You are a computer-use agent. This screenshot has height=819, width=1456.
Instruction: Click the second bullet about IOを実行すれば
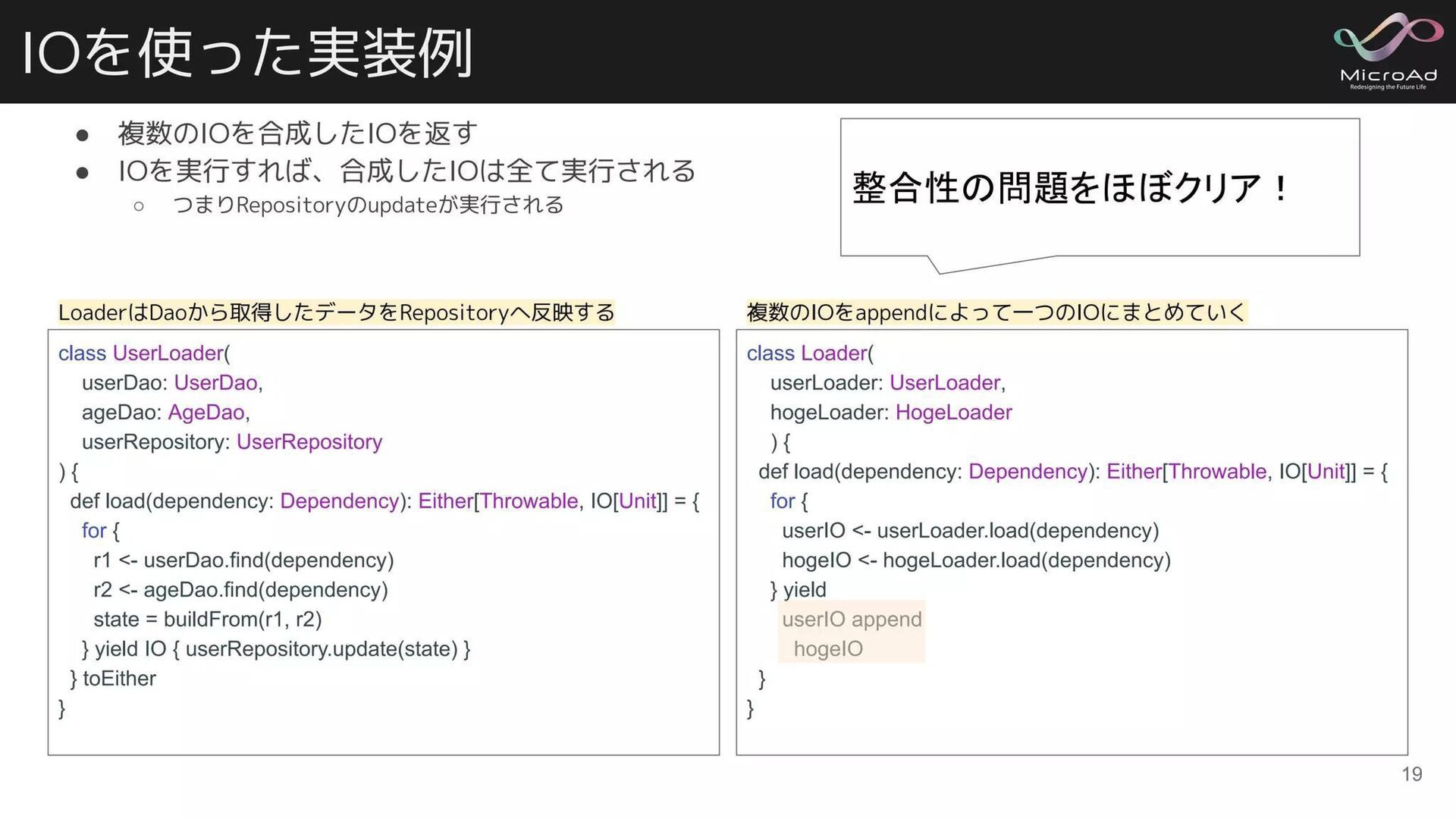(406, 171)
